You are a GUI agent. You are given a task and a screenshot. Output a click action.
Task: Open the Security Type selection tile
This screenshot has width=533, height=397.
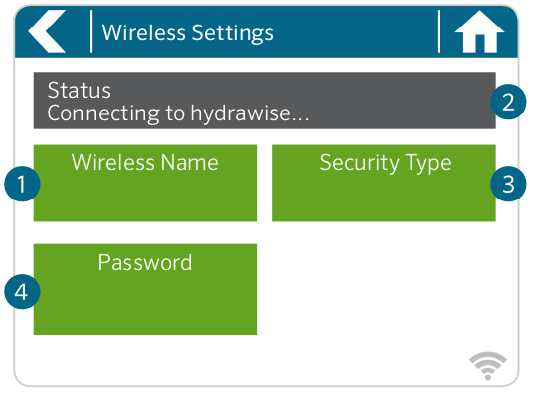pyautogui.click(x=384, y=183)
